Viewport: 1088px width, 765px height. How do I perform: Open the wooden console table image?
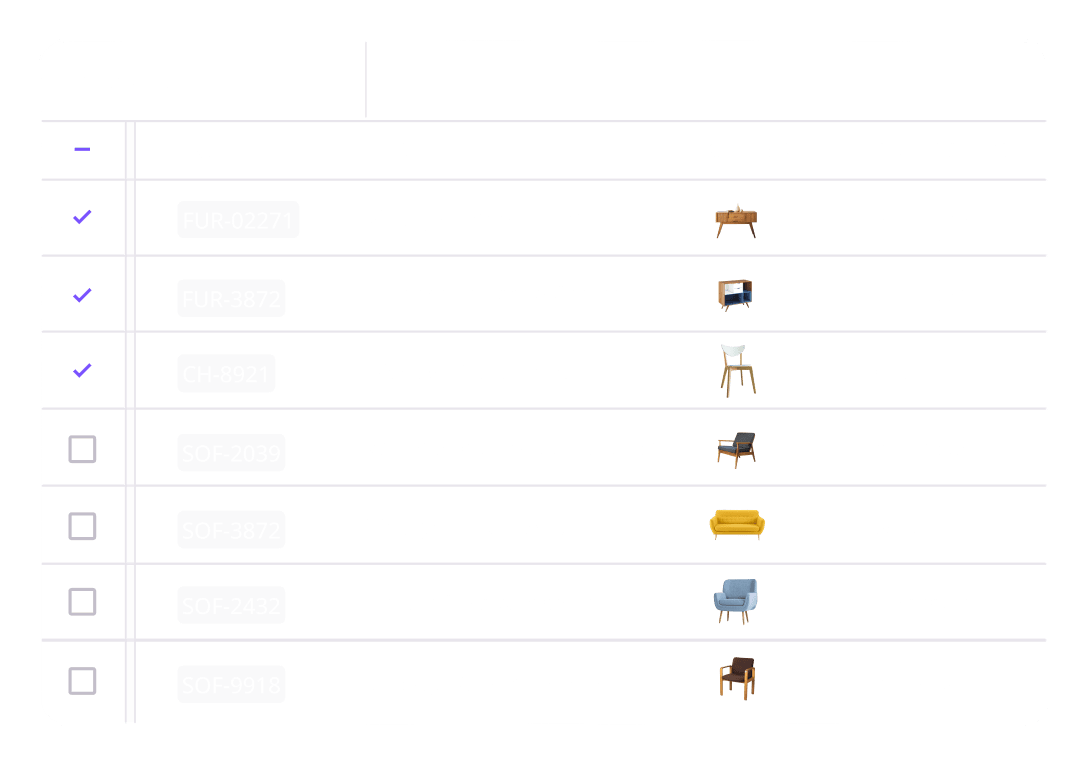[736, 221]
